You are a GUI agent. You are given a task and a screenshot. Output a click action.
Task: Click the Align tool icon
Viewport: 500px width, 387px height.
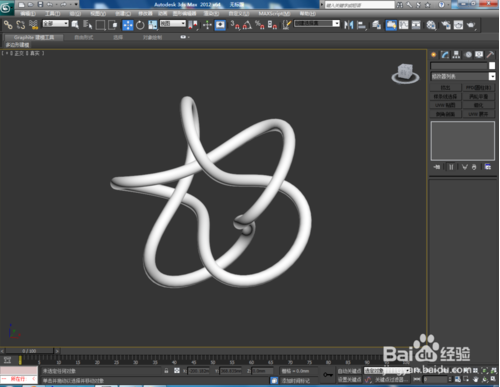361,25
